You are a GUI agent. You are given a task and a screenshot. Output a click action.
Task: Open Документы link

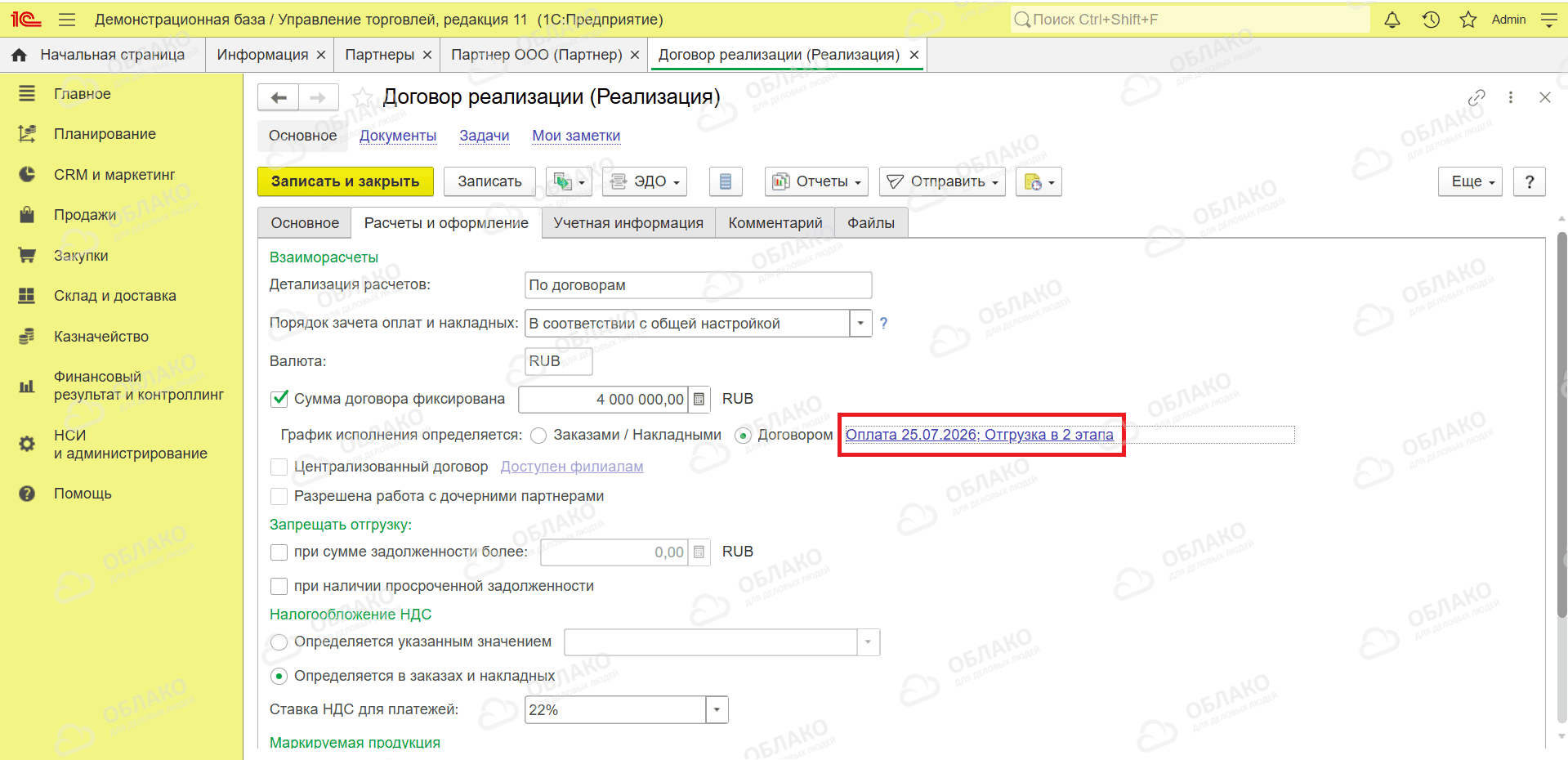398,136
